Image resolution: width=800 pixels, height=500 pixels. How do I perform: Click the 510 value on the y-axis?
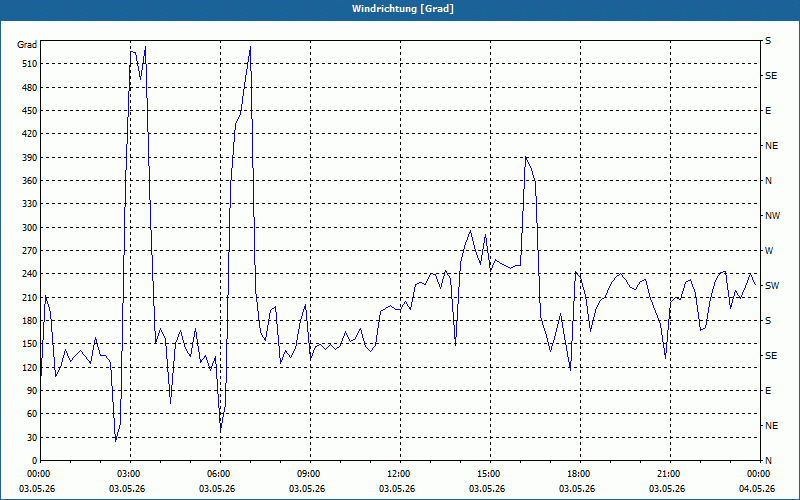point(29,64)
